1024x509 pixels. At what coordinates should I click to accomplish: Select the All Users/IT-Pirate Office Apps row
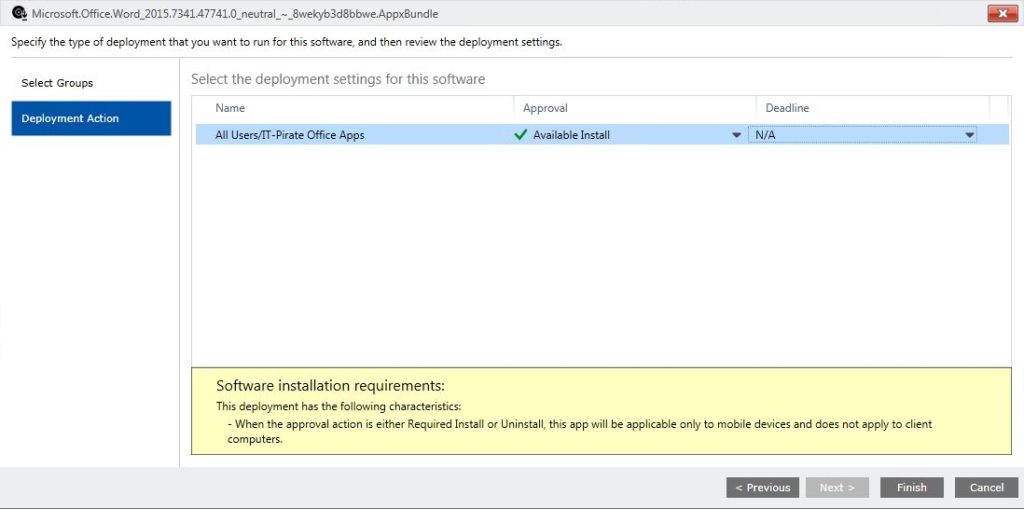pos(601,135)
